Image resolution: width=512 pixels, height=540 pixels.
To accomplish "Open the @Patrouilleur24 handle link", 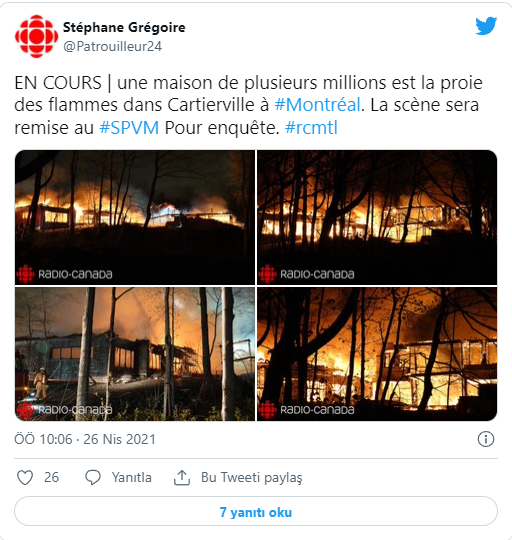I will click(x=112, y=46).
